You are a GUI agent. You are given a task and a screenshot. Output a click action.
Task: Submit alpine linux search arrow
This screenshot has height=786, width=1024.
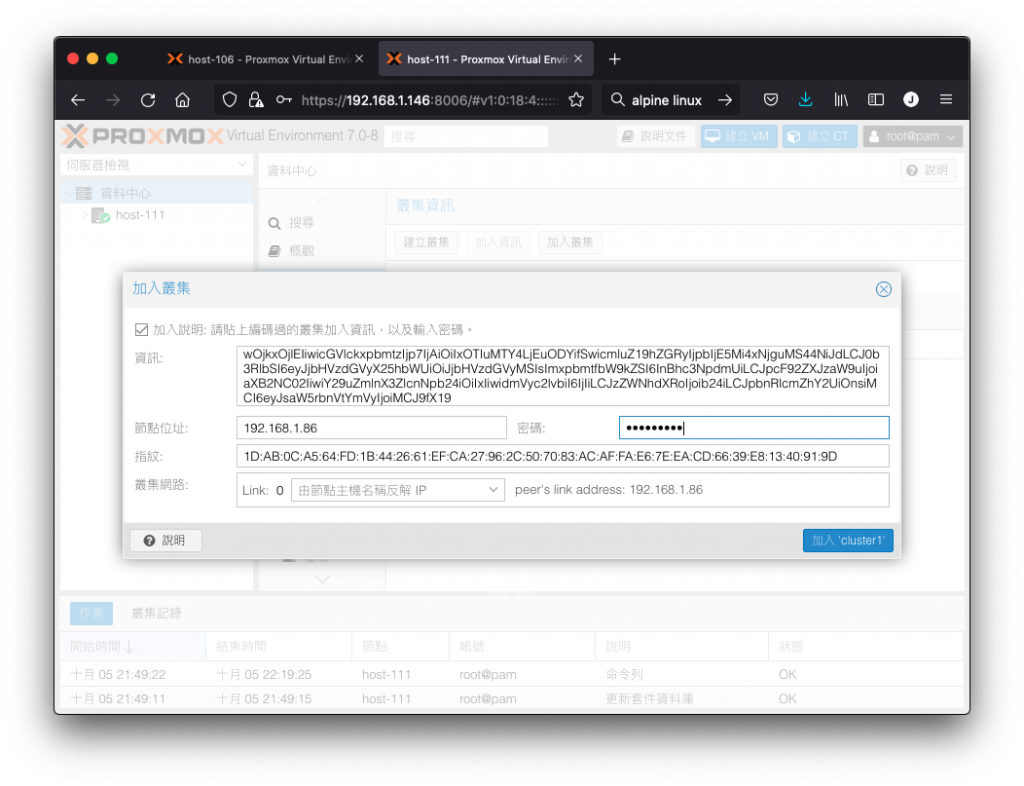pyautogui.click(x=725, y=100)
